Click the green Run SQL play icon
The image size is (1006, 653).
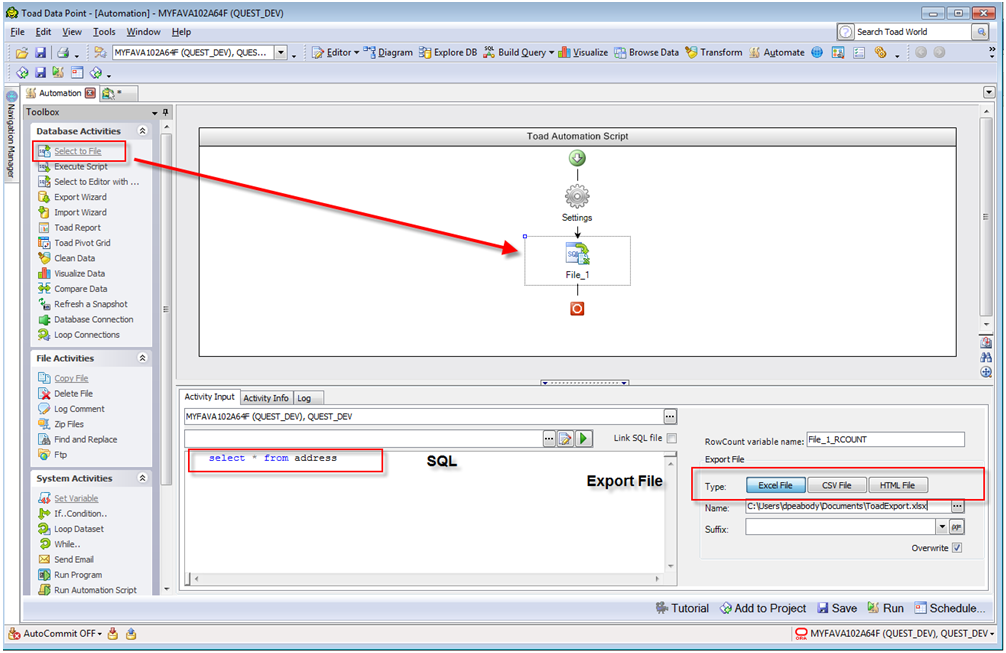(583, 439)
